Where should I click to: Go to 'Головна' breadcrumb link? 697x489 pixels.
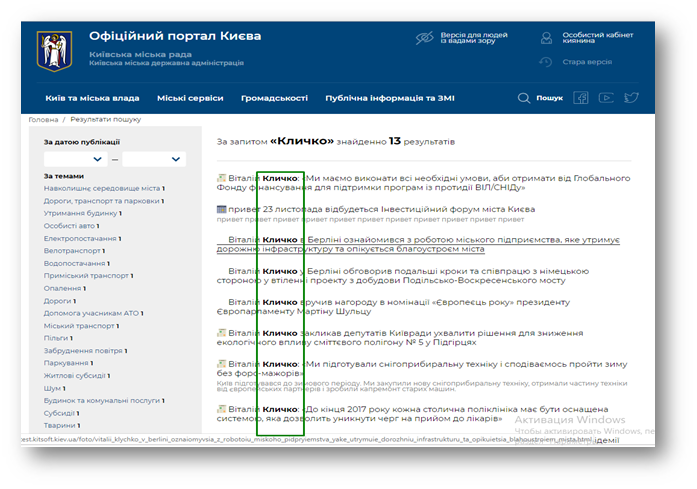pyautogui.click(x=43, y=119)
